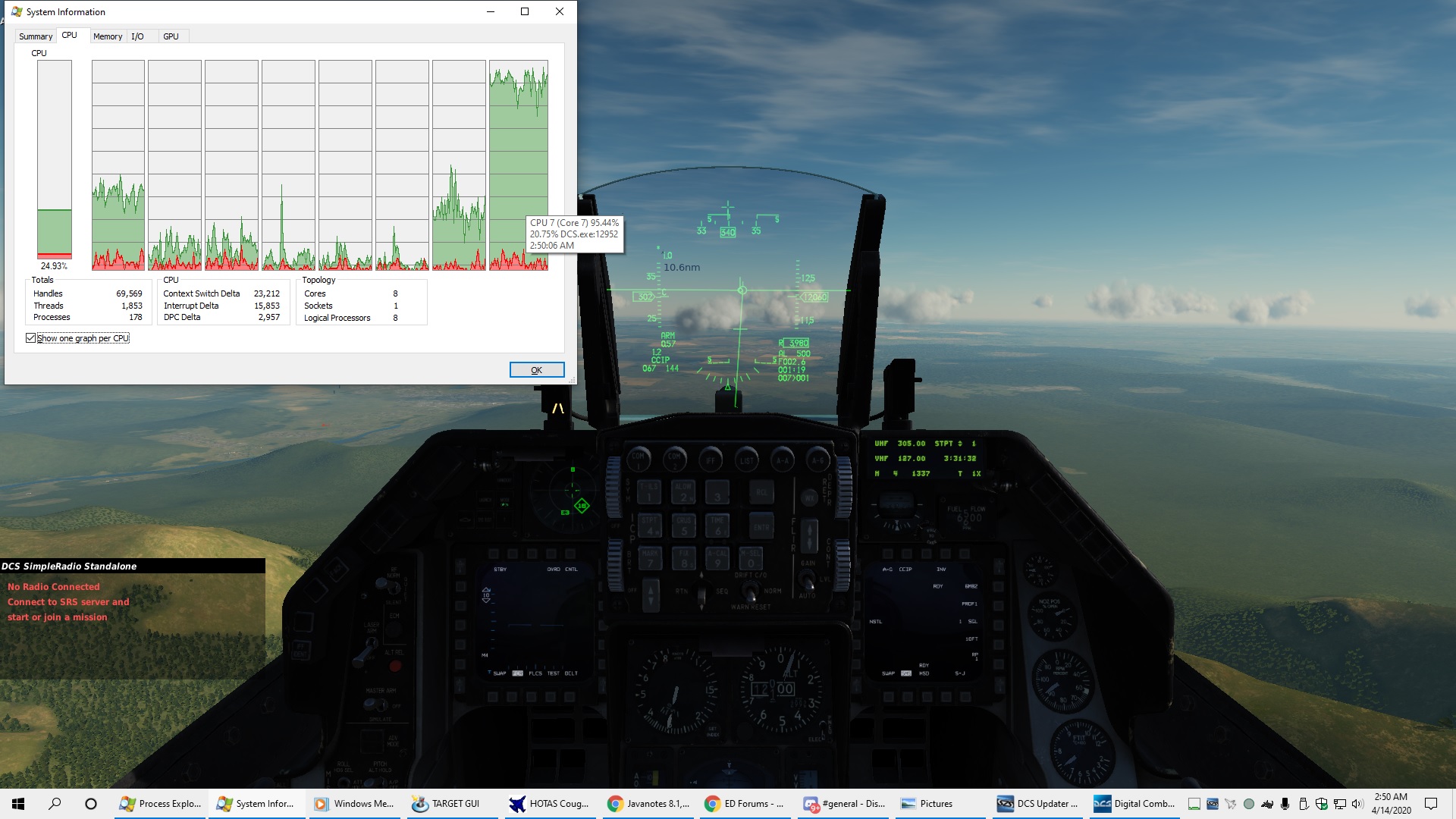
Task: Open the taskbar Search icon
Action: tap(55, 804)
